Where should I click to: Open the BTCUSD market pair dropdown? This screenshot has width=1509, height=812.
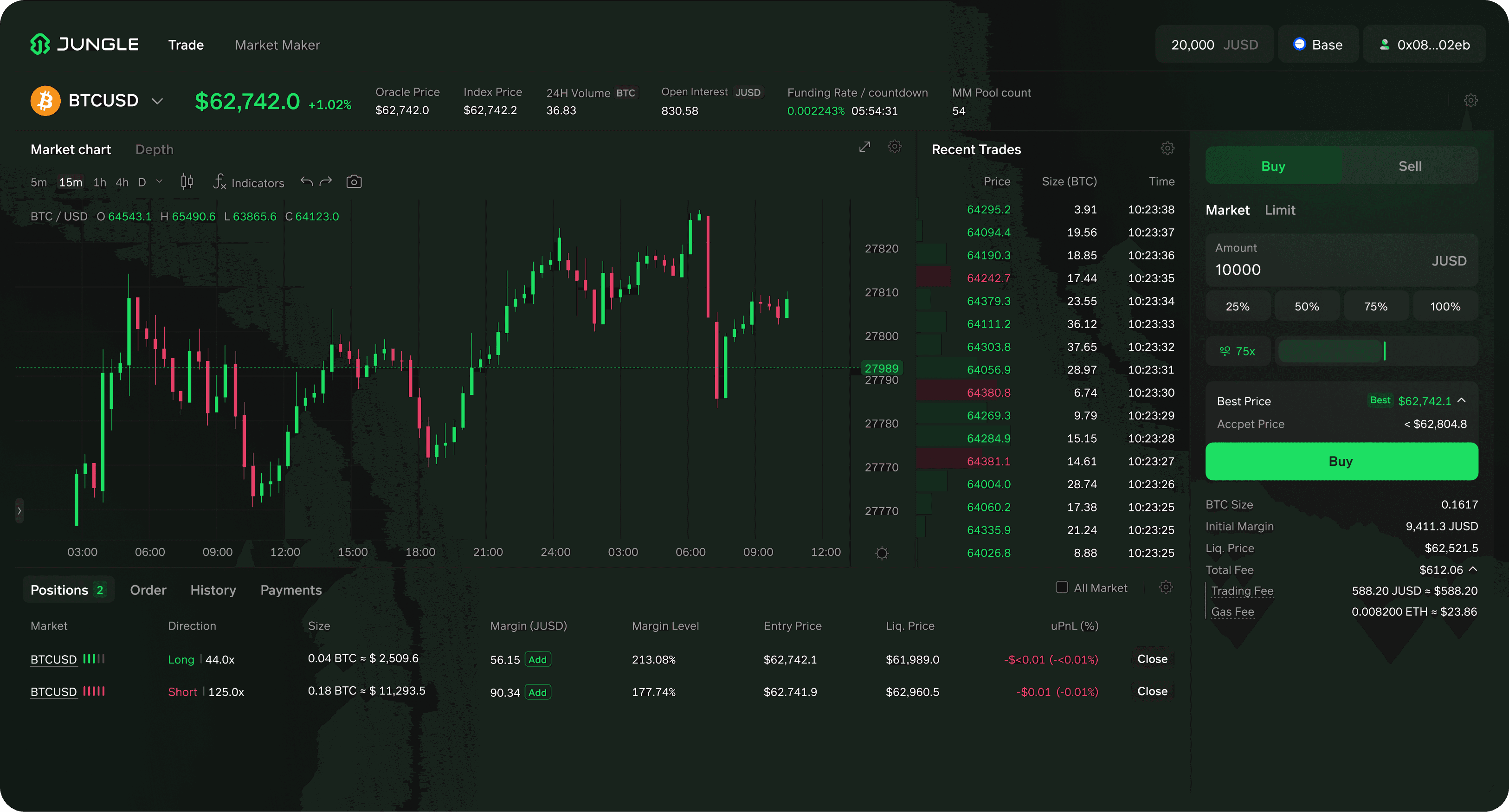[x=157, y=101]
